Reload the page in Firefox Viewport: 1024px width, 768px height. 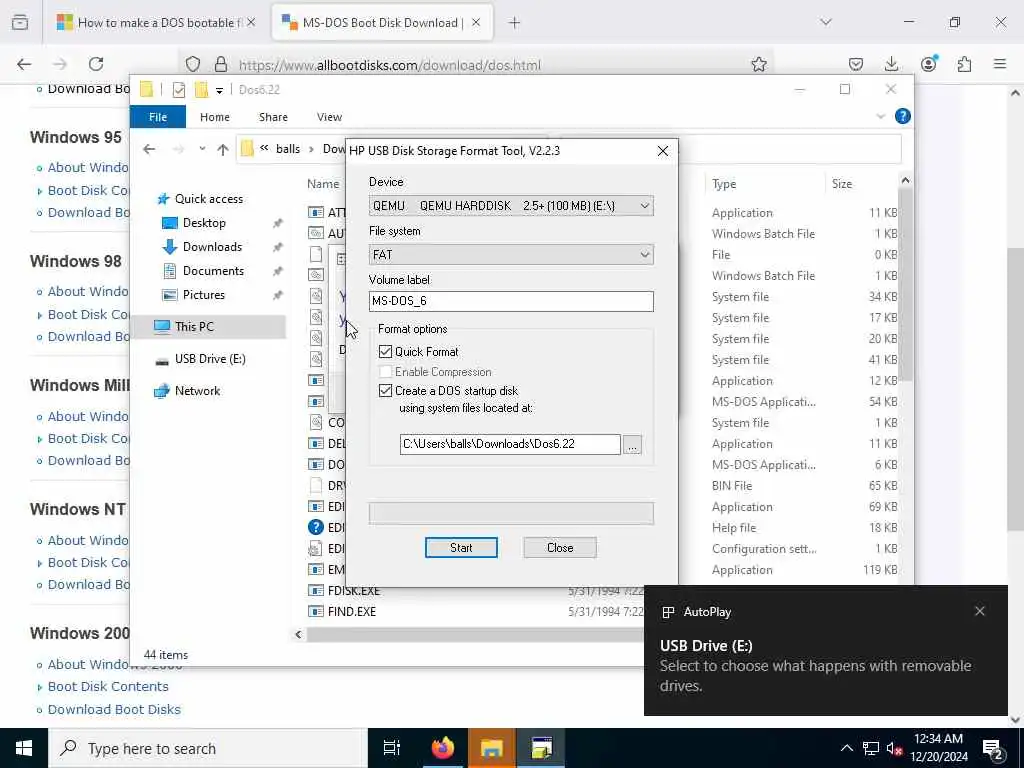[x=96, y=64]
